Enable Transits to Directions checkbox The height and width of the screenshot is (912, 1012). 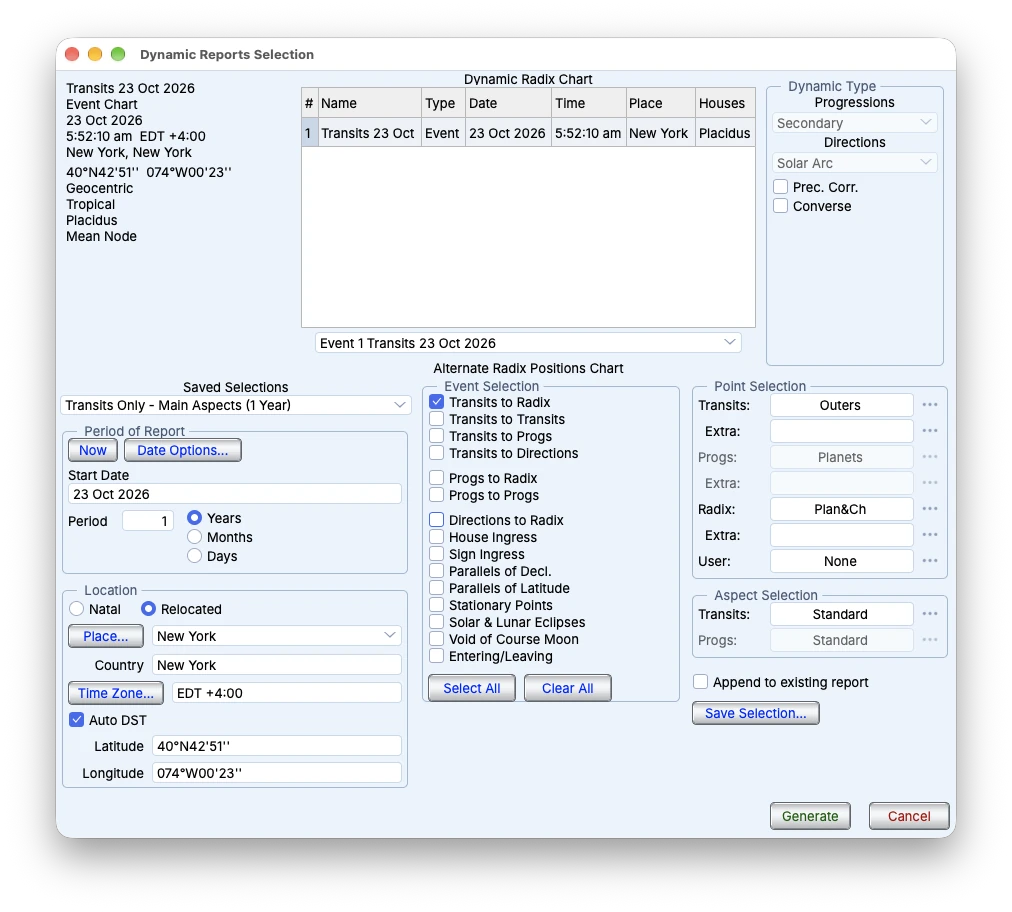click(437, 452)
